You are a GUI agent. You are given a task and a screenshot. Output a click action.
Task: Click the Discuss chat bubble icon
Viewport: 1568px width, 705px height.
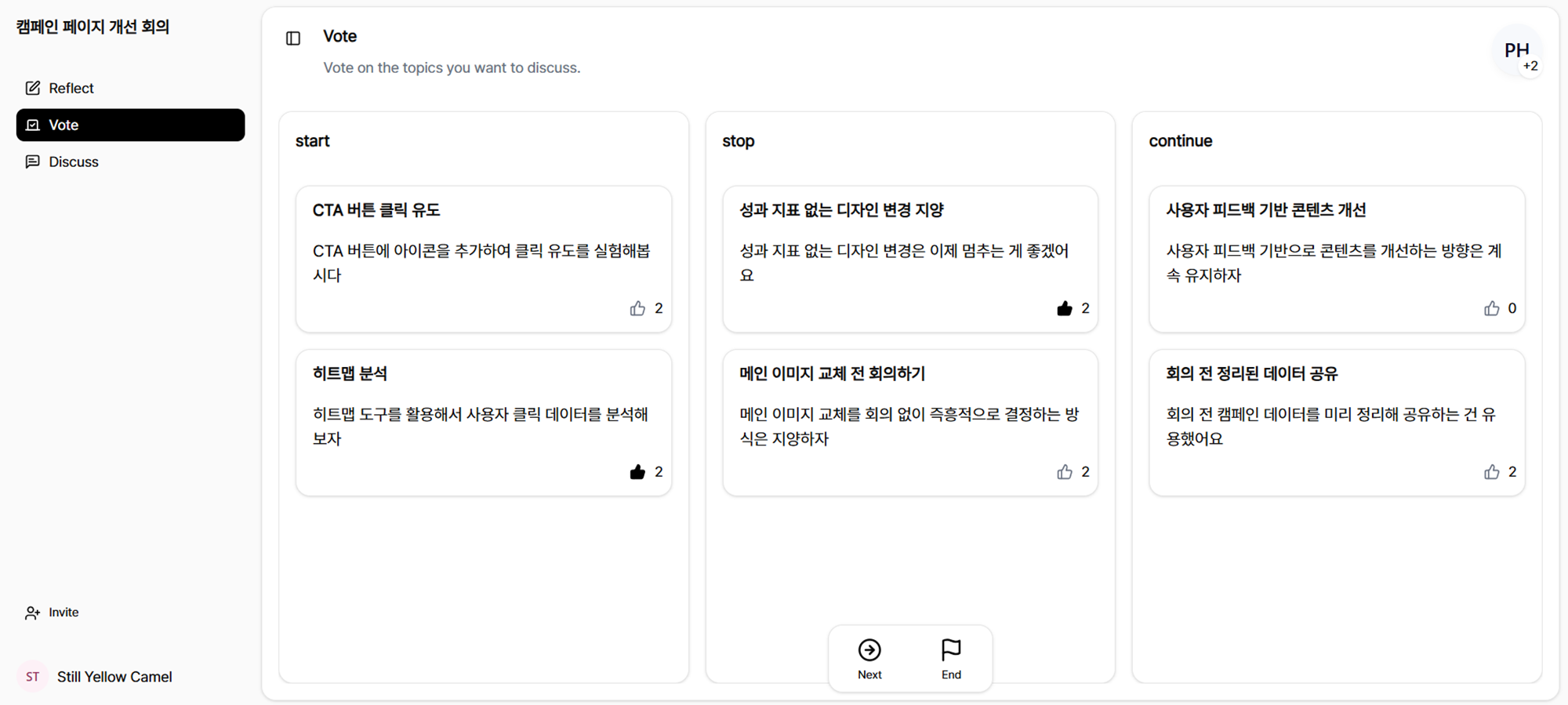33,162
